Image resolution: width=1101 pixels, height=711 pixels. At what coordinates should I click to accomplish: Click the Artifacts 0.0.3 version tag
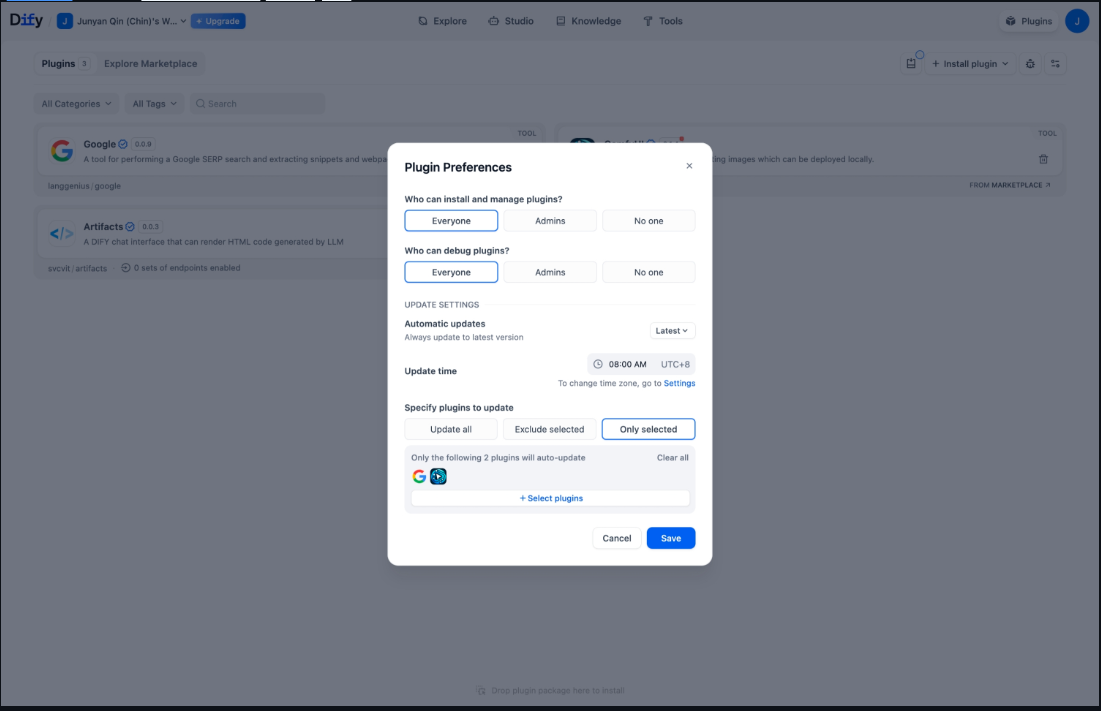click(x=150, y=227)
